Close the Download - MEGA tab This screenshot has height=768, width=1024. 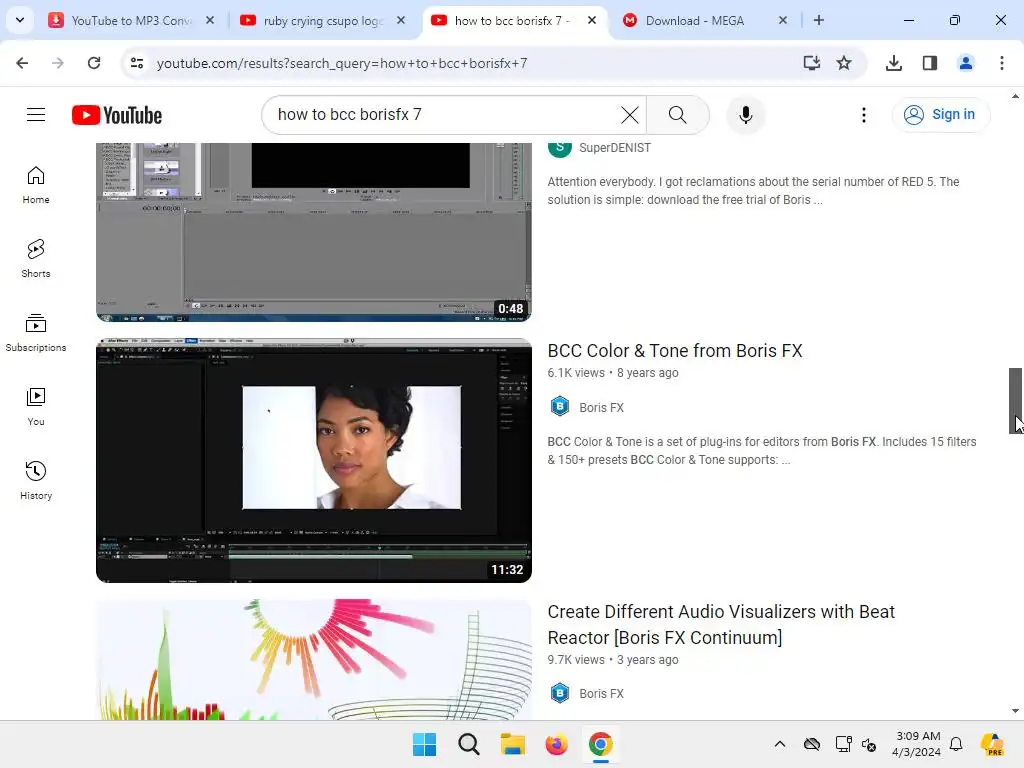point(783,20)
